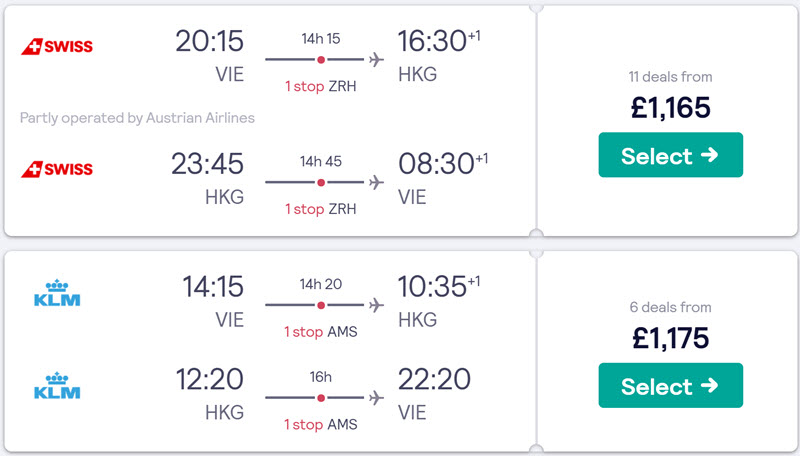Click the plane icon on 14h 45 flight
Image resolution: width=800 pixels, height=456 pixels.
pos(377,182)
